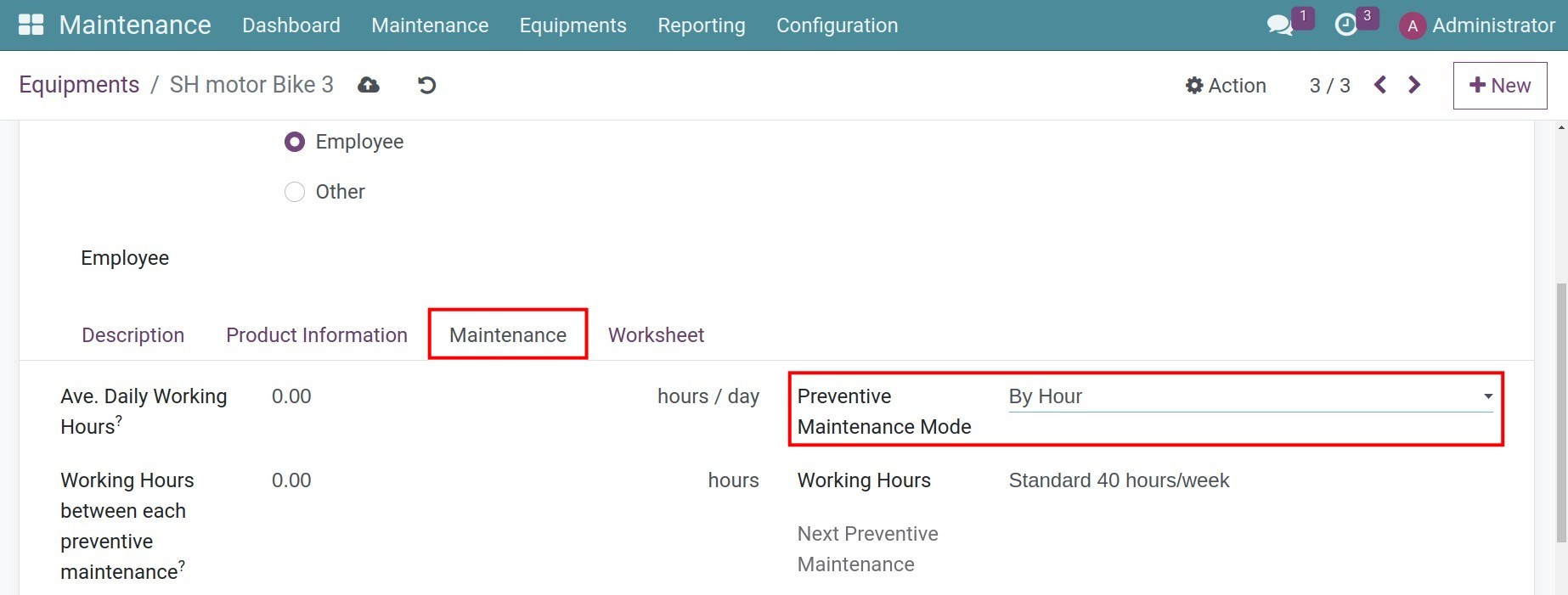
Task: Open the chat messages icon
Action: pos(1279,25)
